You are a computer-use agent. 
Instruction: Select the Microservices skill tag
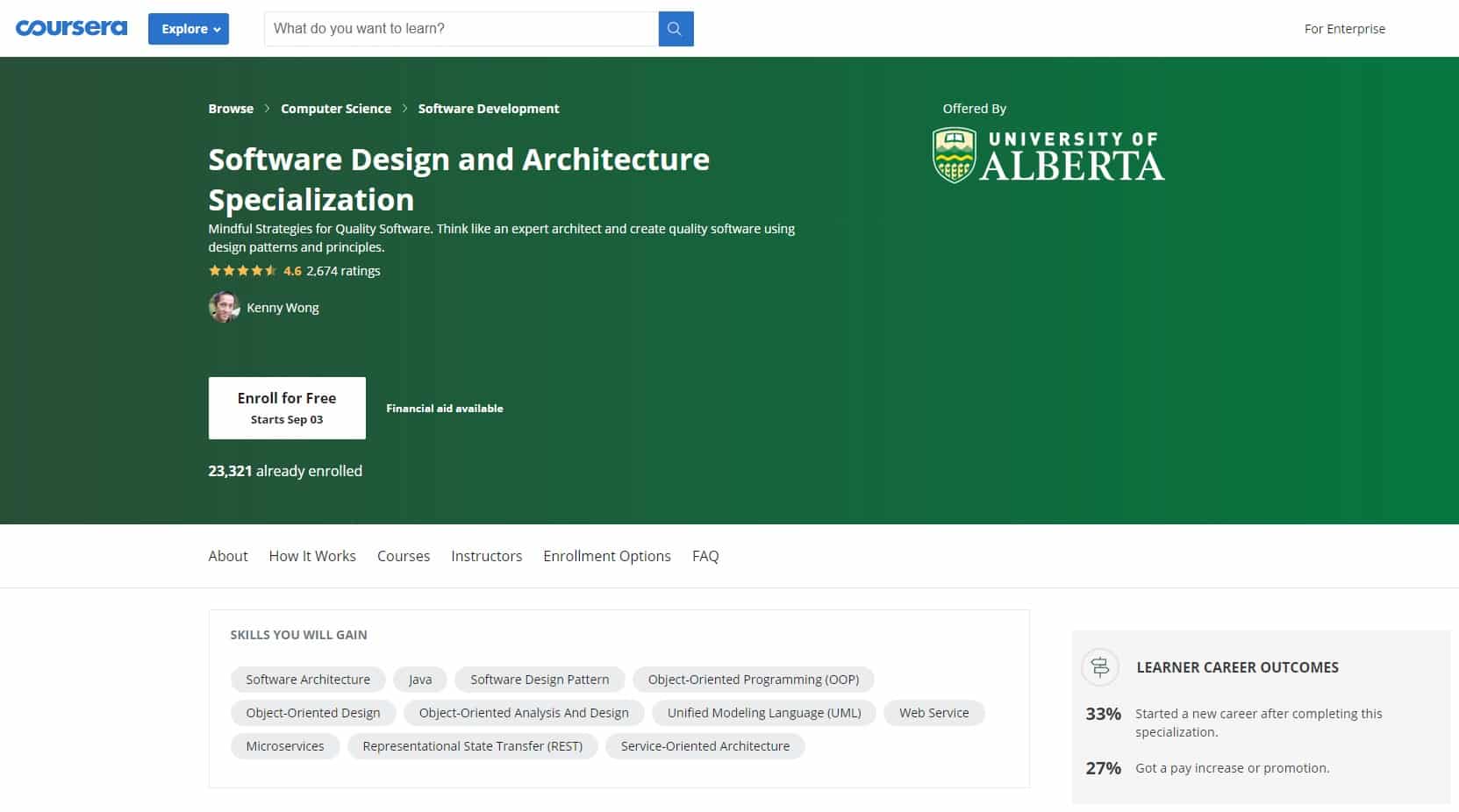285,746
